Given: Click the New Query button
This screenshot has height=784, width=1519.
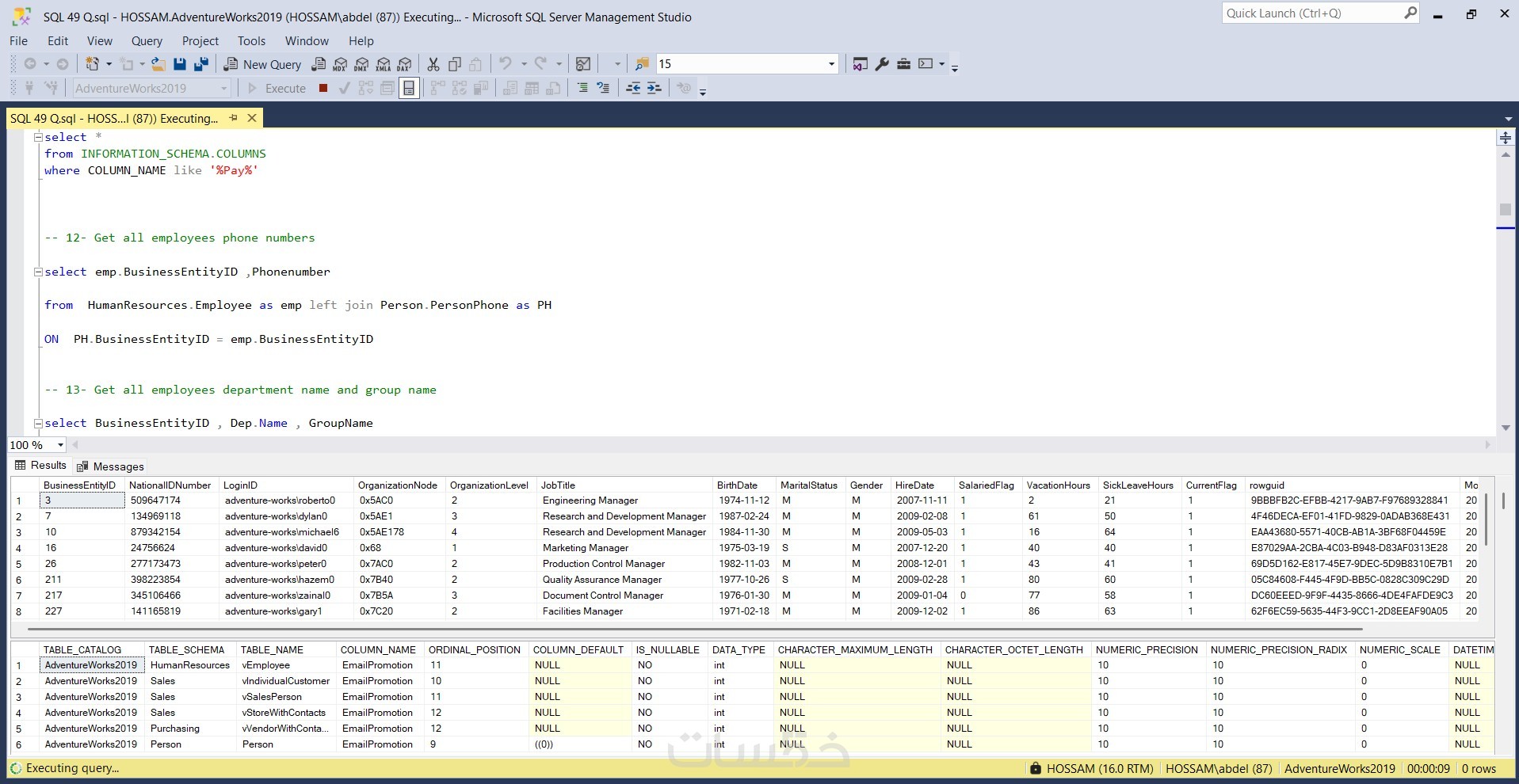Looking at the screenshot, I should (x=263, y=64).
